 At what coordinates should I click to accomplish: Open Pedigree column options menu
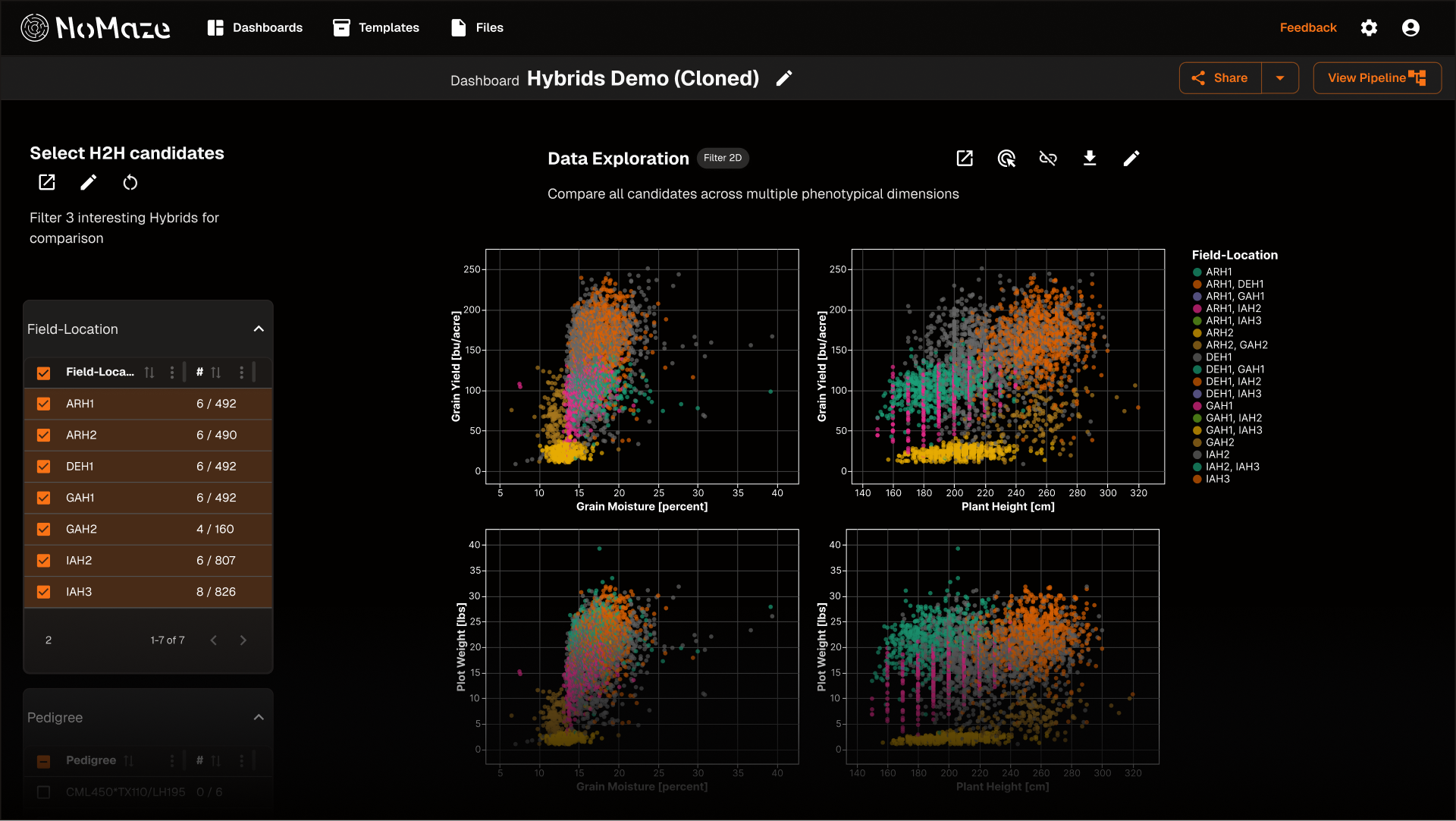click(x=172, y=761)
